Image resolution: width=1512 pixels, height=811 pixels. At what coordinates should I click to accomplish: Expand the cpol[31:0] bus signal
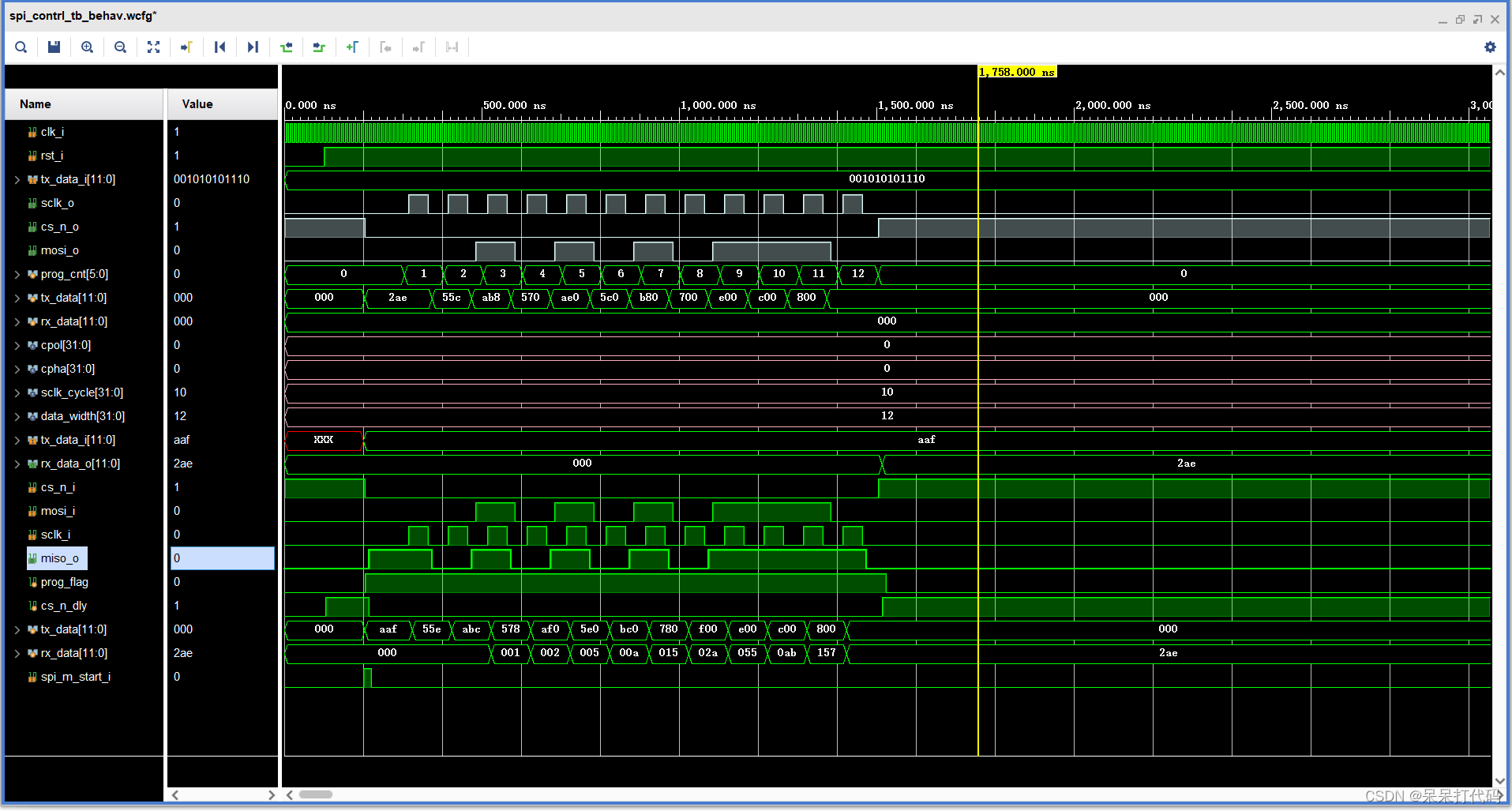click(x=17, y=345)
